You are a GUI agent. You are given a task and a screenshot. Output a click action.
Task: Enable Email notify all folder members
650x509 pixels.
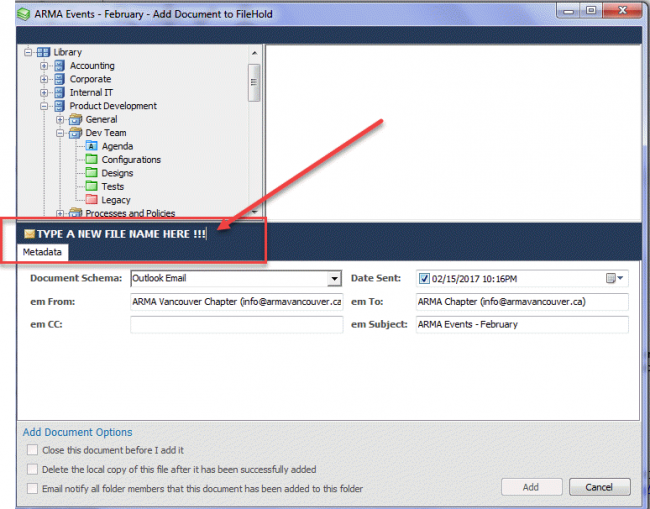[x=32, y=488]
